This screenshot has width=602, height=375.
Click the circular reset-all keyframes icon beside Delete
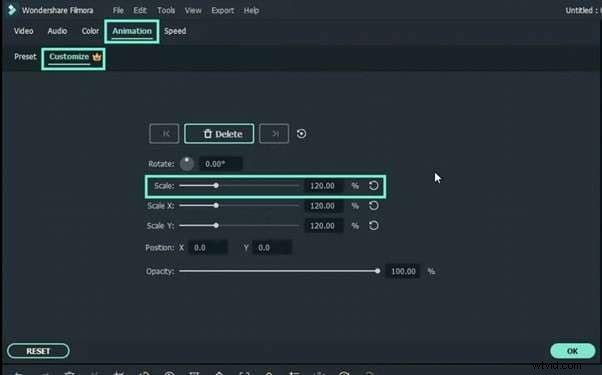tap(301, 134)
